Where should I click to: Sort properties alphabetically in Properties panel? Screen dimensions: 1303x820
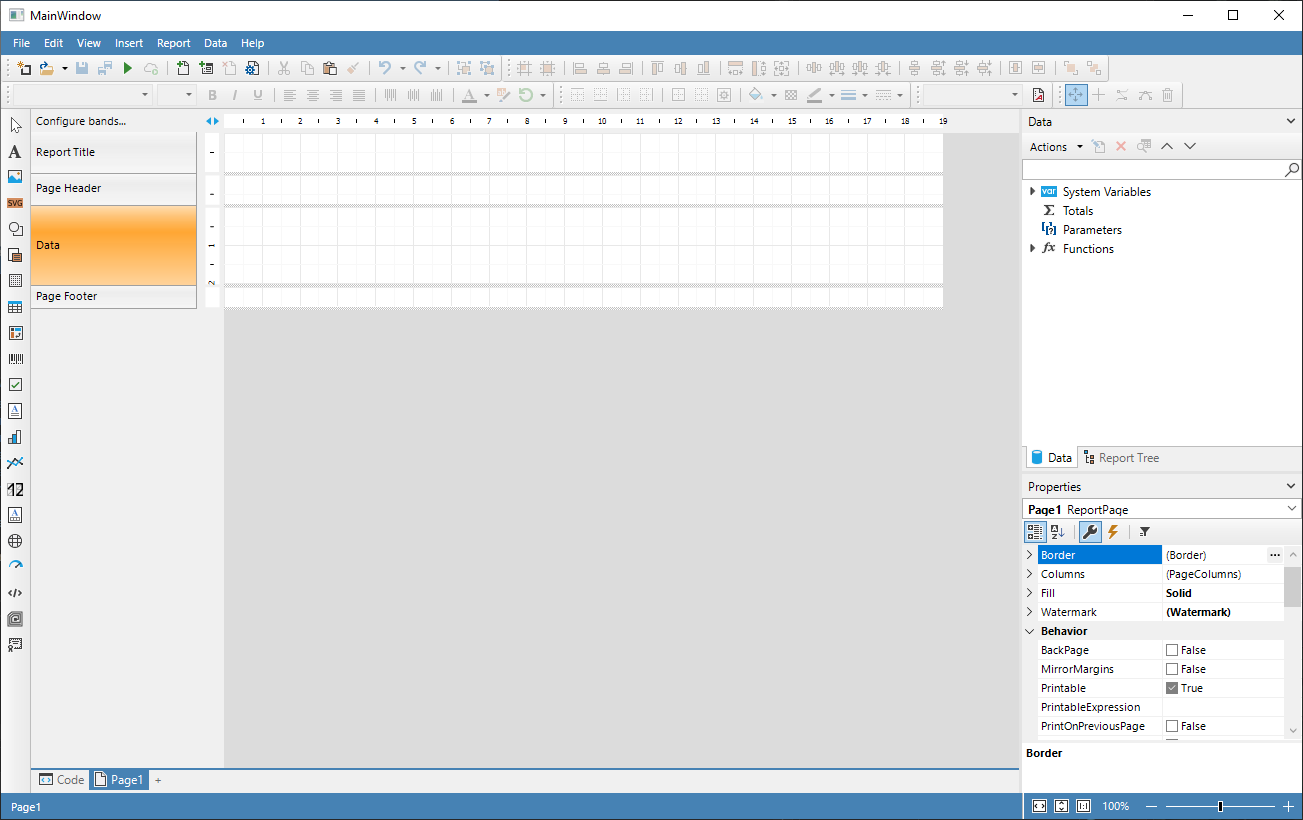tap(1057, 532)
